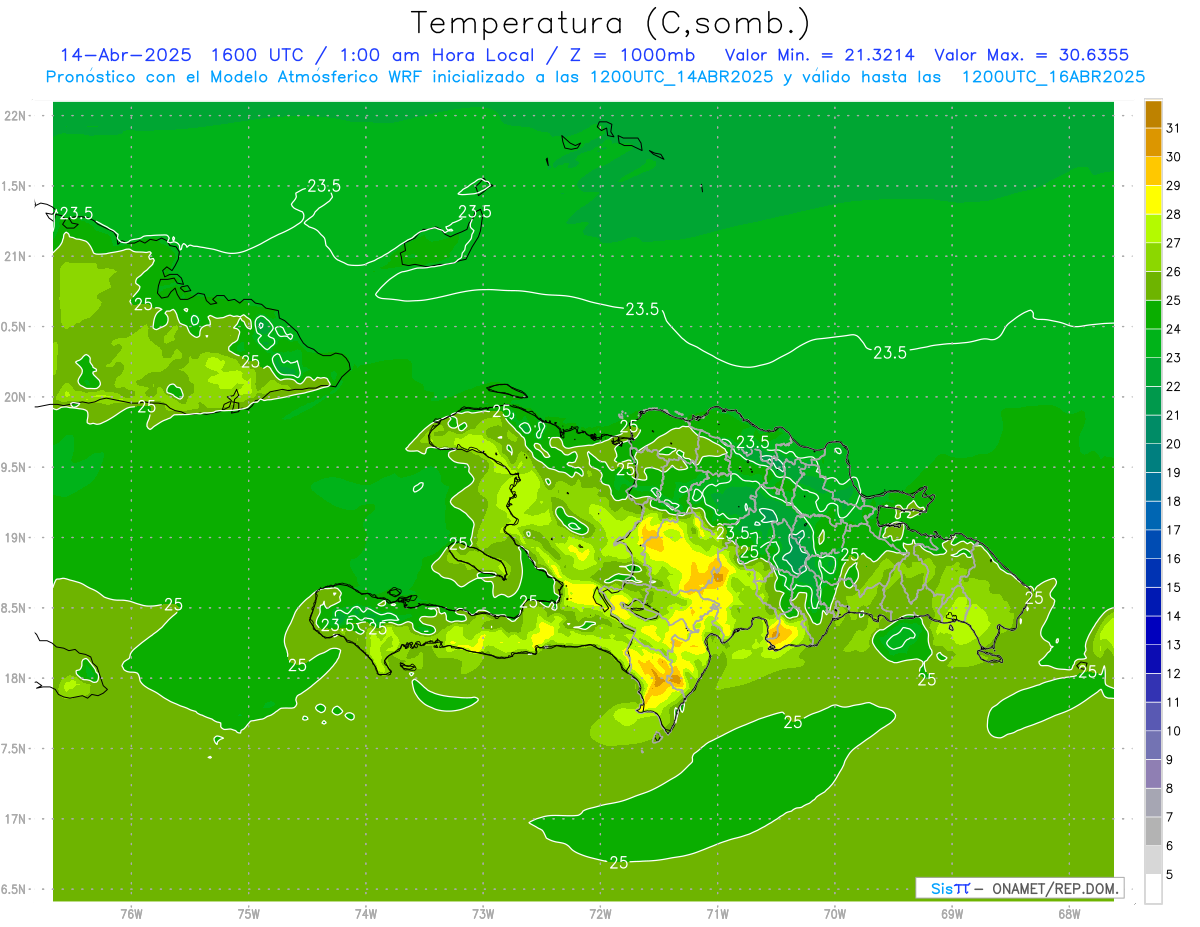Click the '6.5N' latitude axis label
The width and height of the screenshot is (1200, 927).
(15, 889)
